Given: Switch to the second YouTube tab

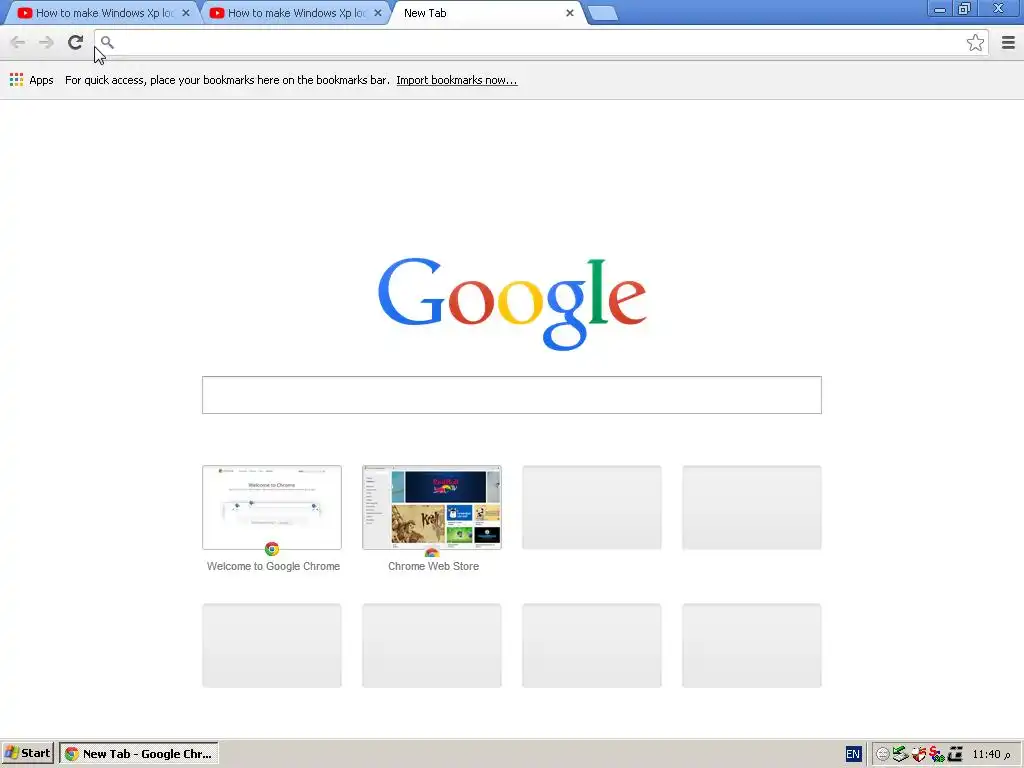Looking at the screenshot, I should pos(295,13).
